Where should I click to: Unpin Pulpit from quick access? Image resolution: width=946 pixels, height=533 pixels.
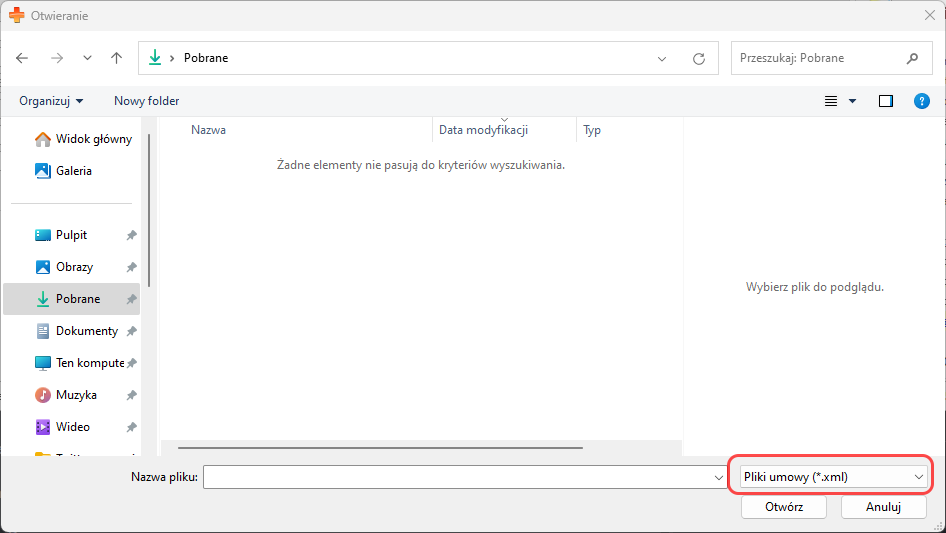tap(131, 235)
